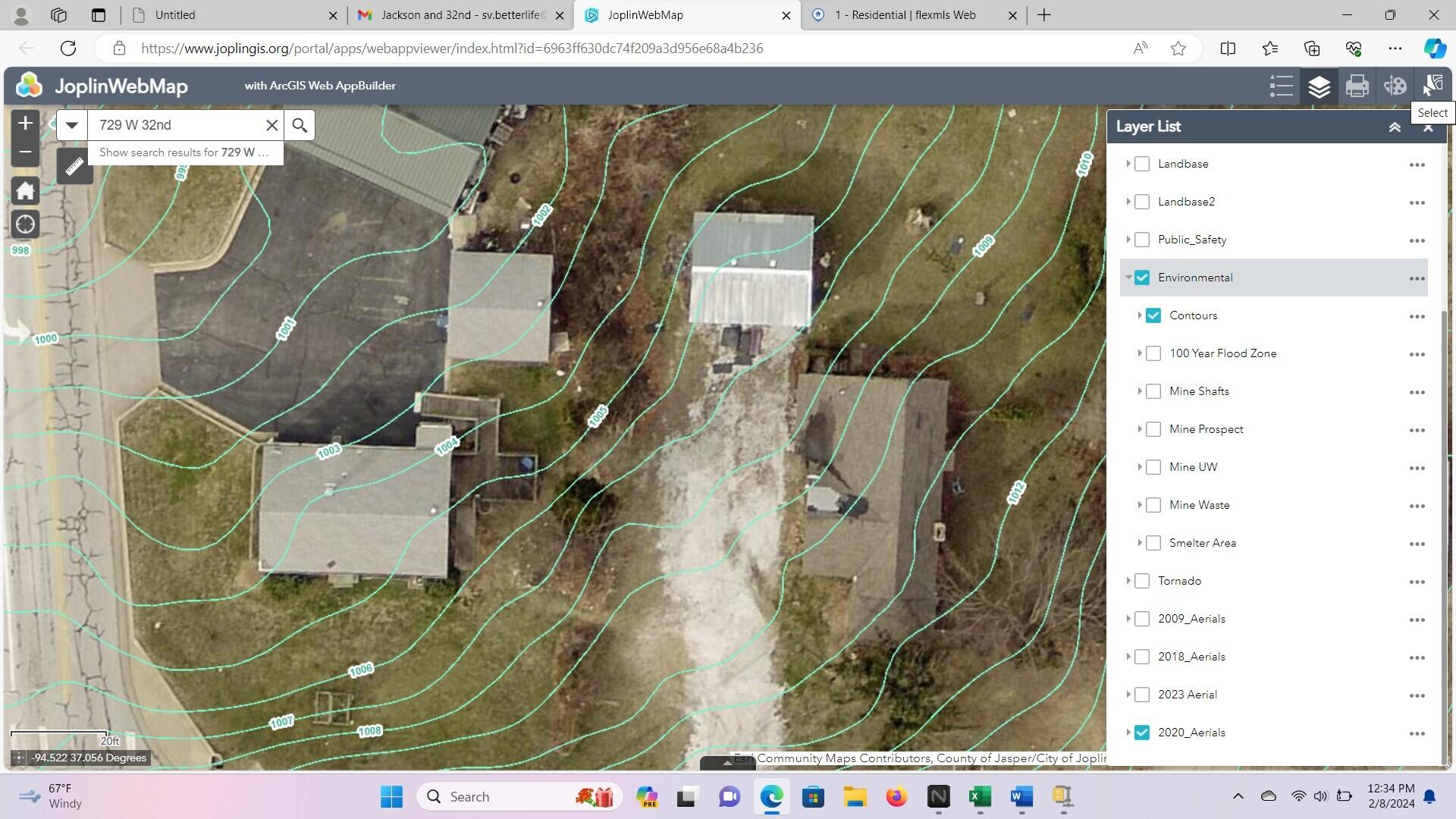Open search source dropdown arrow
The image size is (1456, 819).
pyautogui.click(x=72, y=125)
